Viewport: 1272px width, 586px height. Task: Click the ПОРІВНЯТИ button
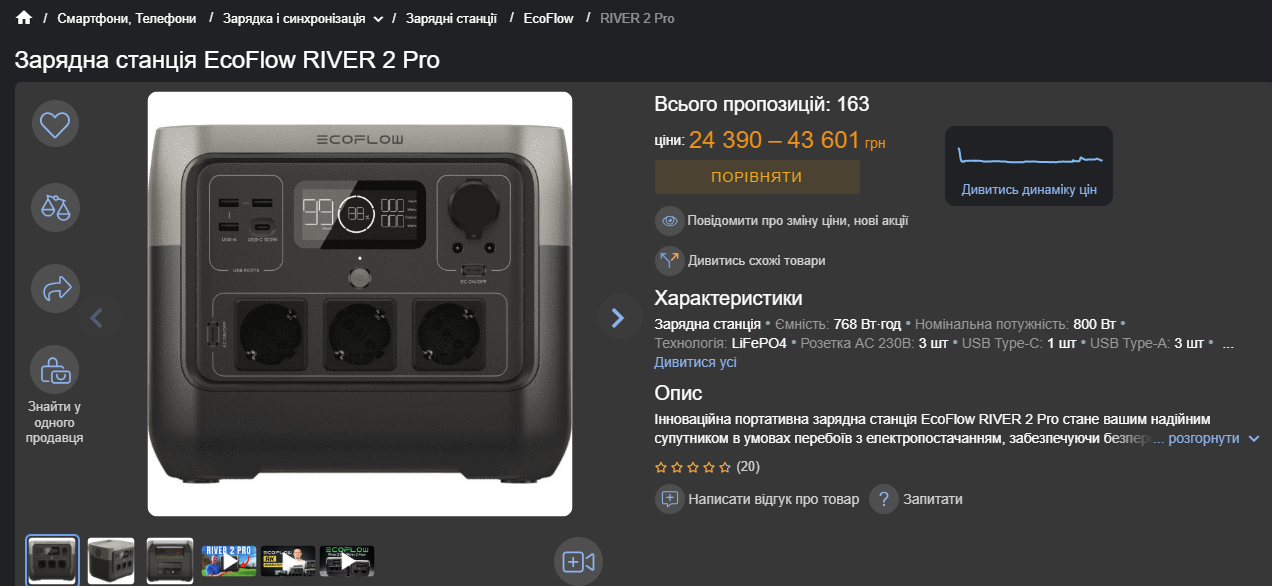757,177
